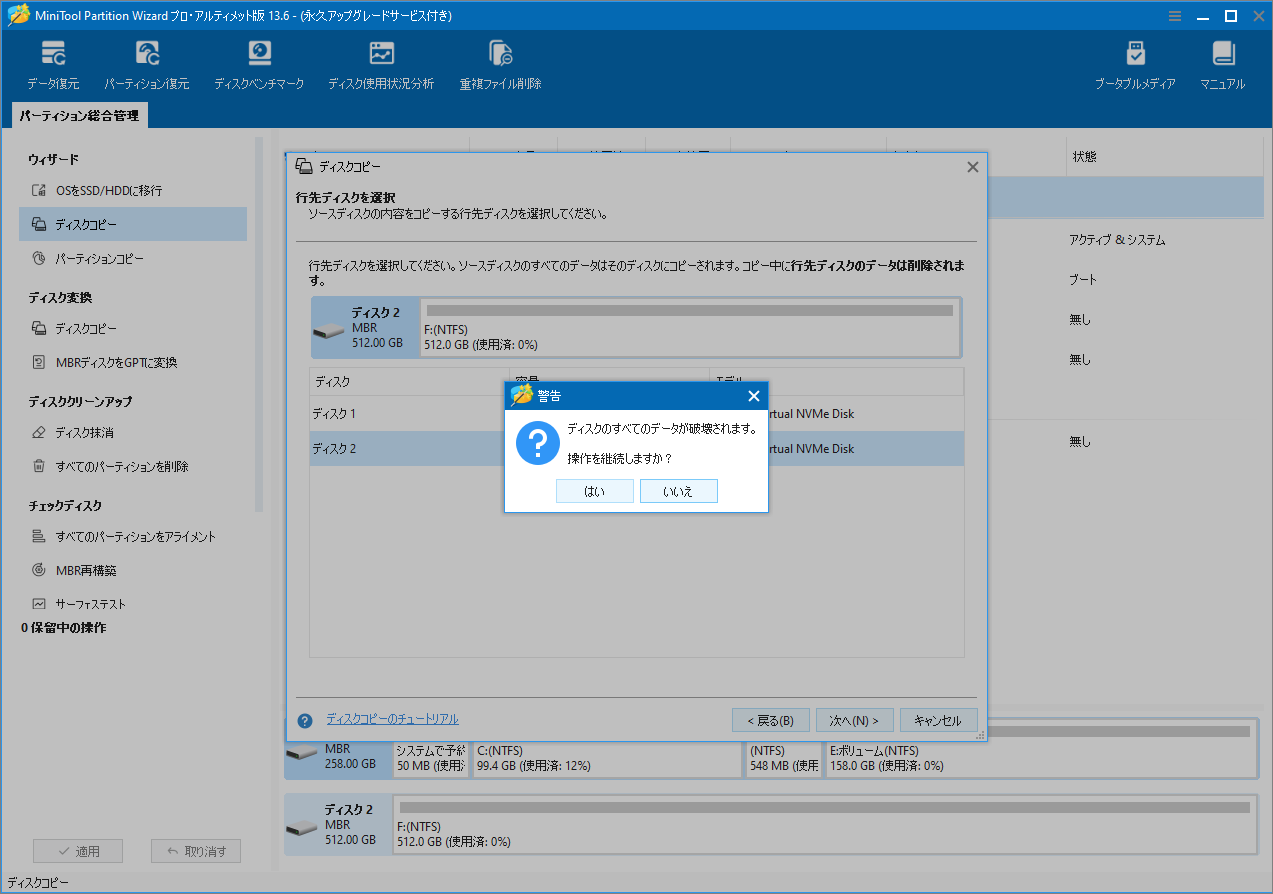1273x894 pixels.
Task: Open パーティション復元 (Partition Recovery) tool
Action: 147,62
